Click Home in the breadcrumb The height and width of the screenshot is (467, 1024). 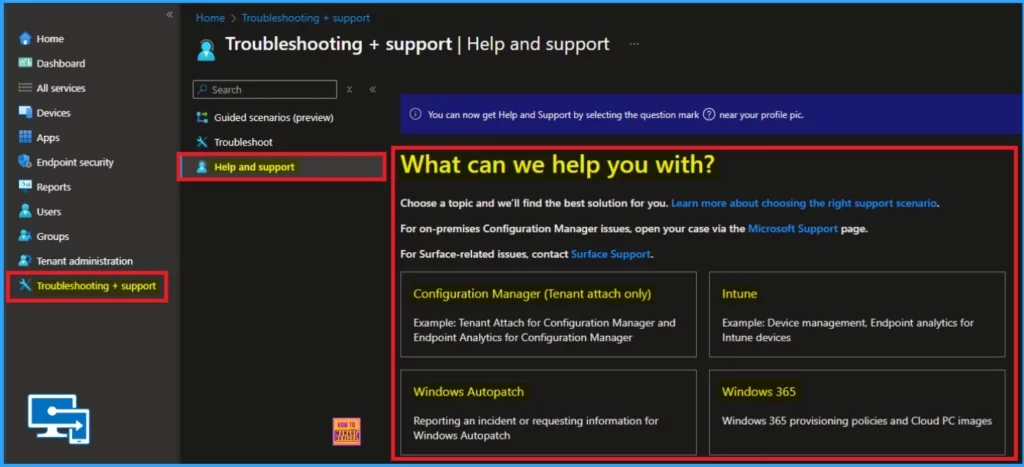(x=210, y=18)
